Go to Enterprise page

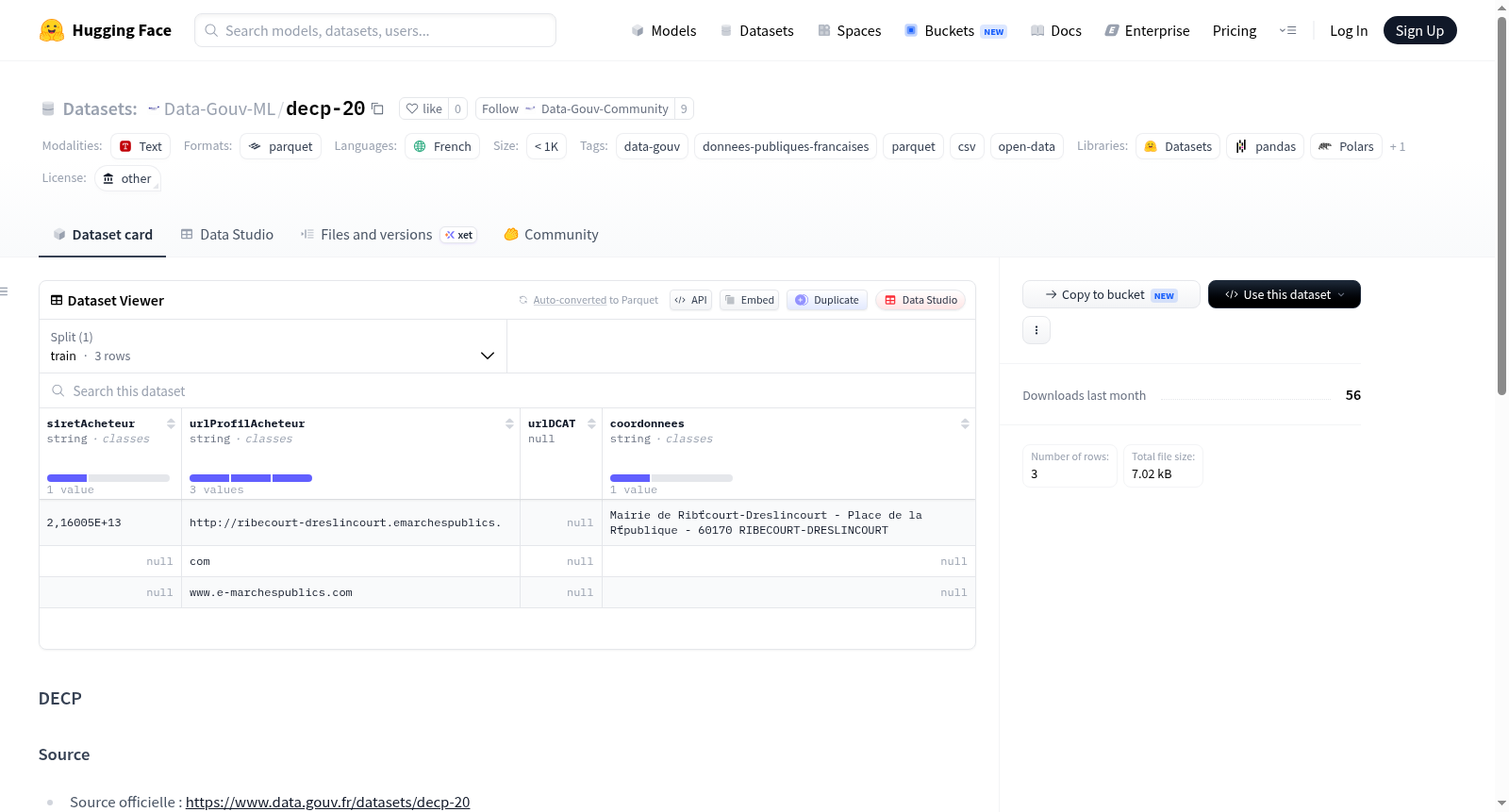(1147, 30)
